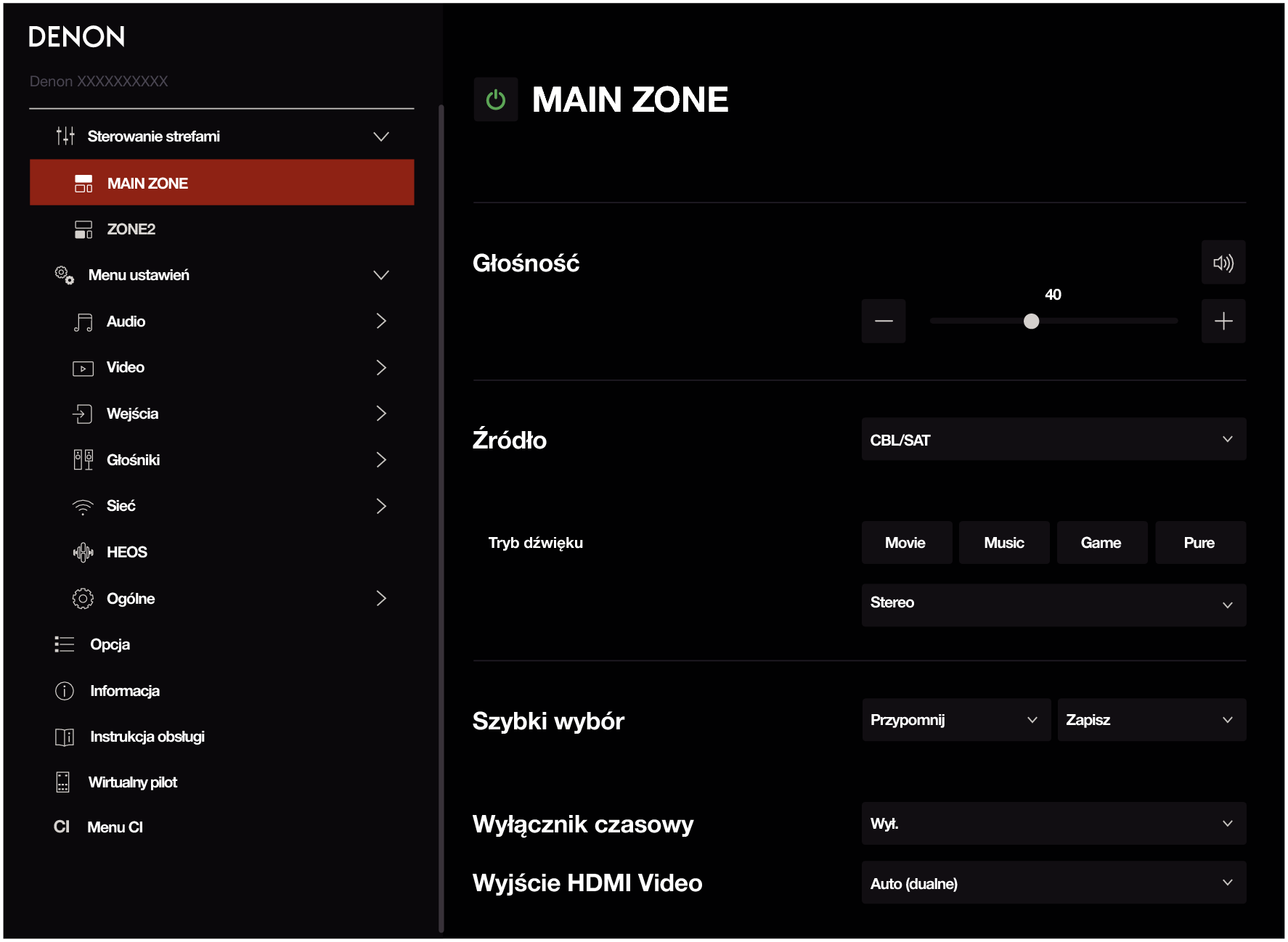Expand the Video submenu arrow
This screenshot has height=942, width=1288.
tap(381, 367)
